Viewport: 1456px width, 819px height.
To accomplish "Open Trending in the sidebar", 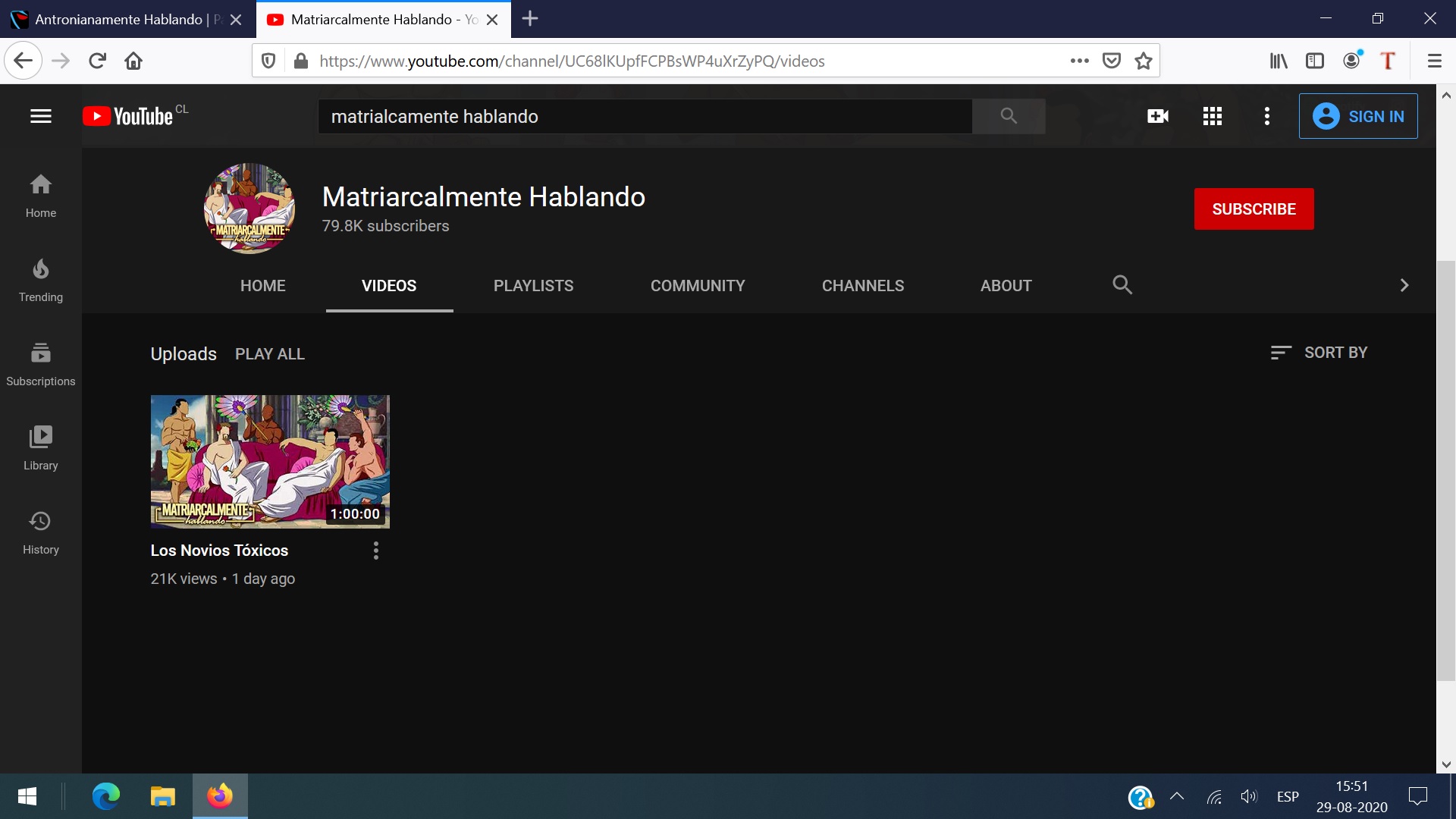I will click(41, 280).
